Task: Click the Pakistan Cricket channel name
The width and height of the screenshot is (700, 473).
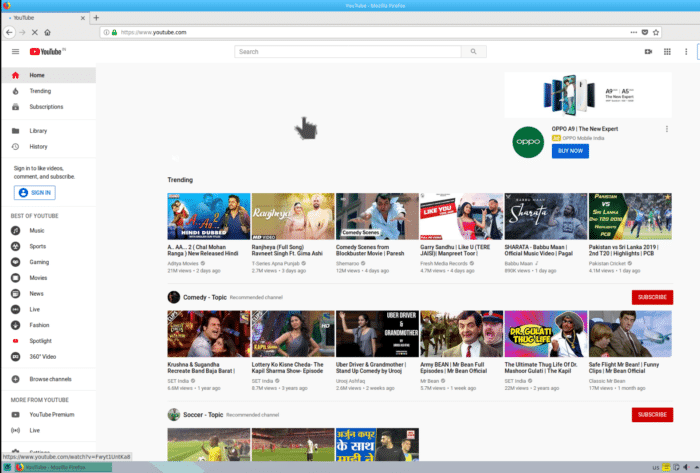Action: tap(607, 264)
